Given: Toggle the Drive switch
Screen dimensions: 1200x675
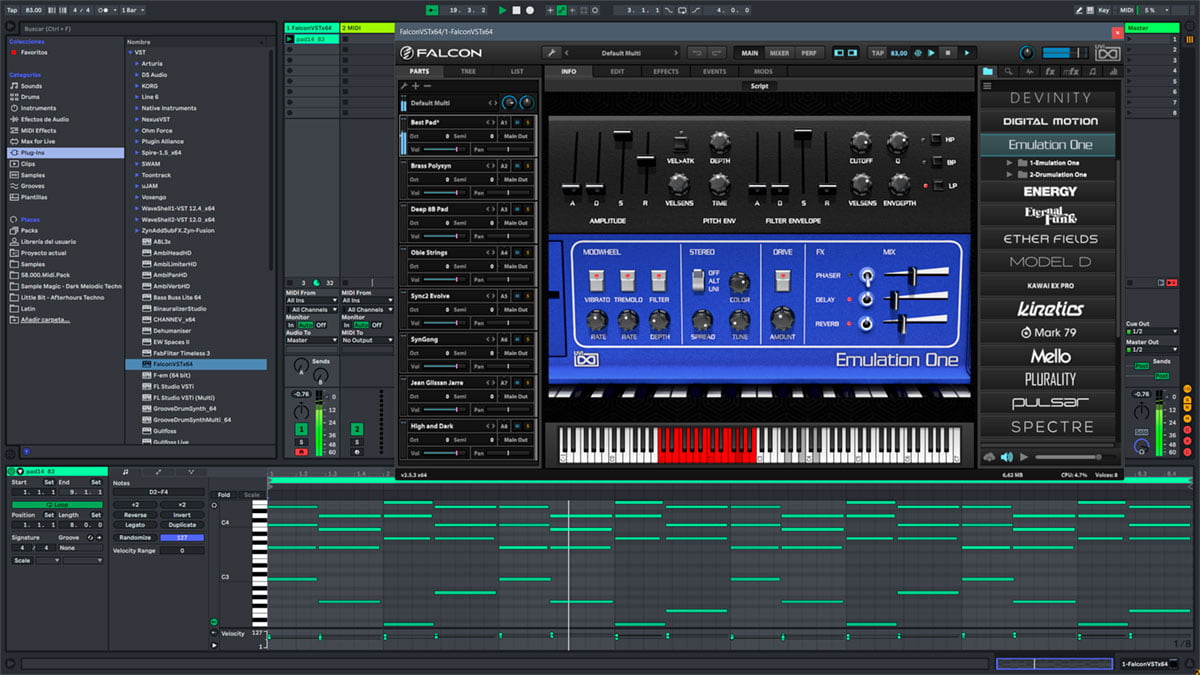Looking at the screenshot, I should pos(783,281).
